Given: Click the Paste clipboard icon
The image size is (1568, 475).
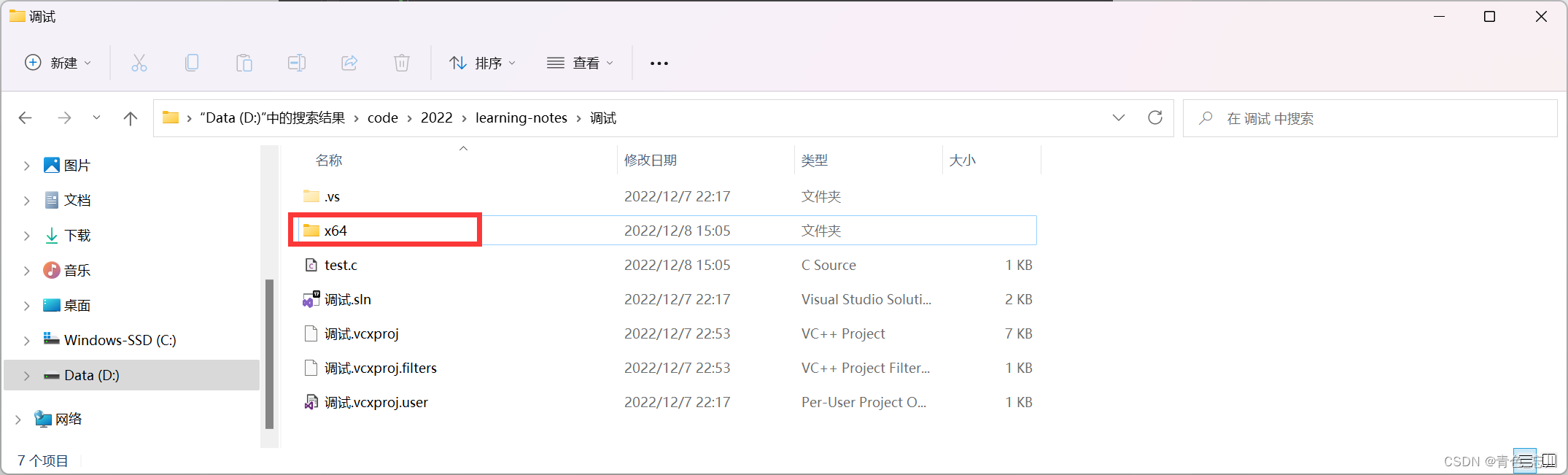Looking at the screenshot, I should (x=244, y=63).
